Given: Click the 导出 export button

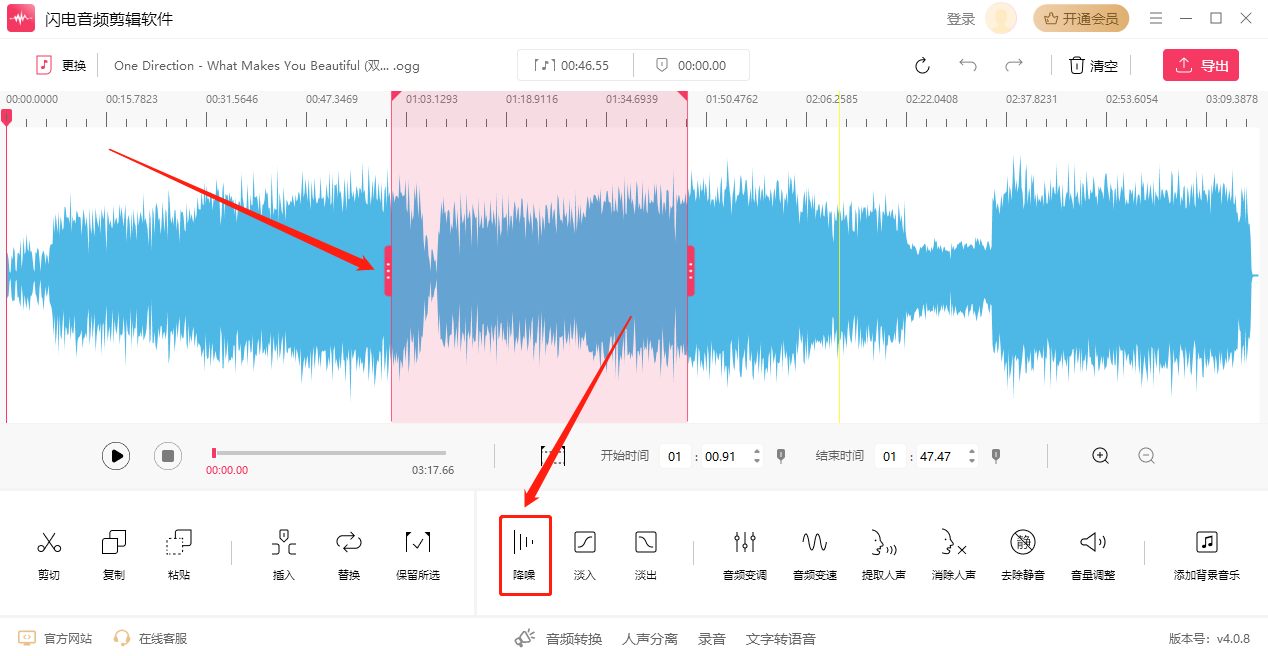Looking at the screenshot, I should point(1200,66).
